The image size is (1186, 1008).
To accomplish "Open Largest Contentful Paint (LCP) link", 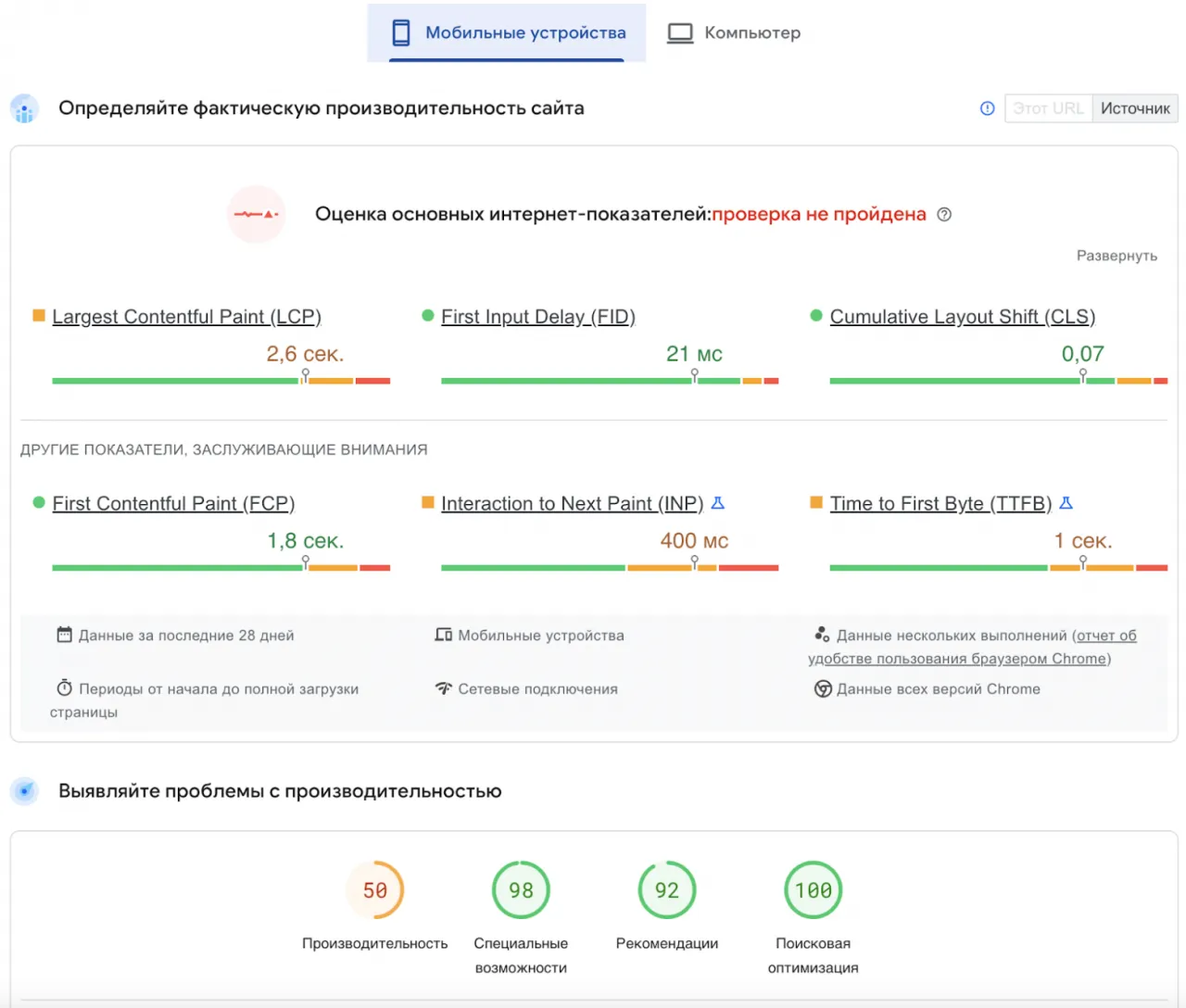I will click(x=186, y=317).
